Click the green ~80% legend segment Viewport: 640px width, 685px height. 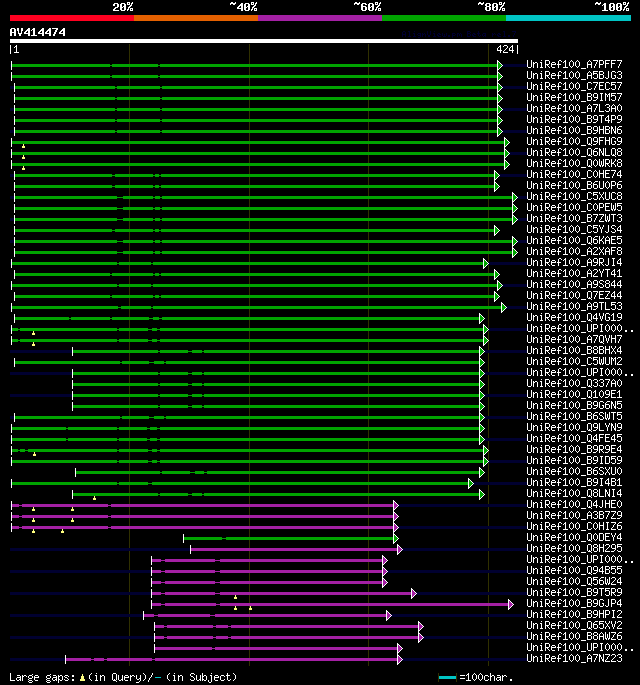click(x=444, y=18)
